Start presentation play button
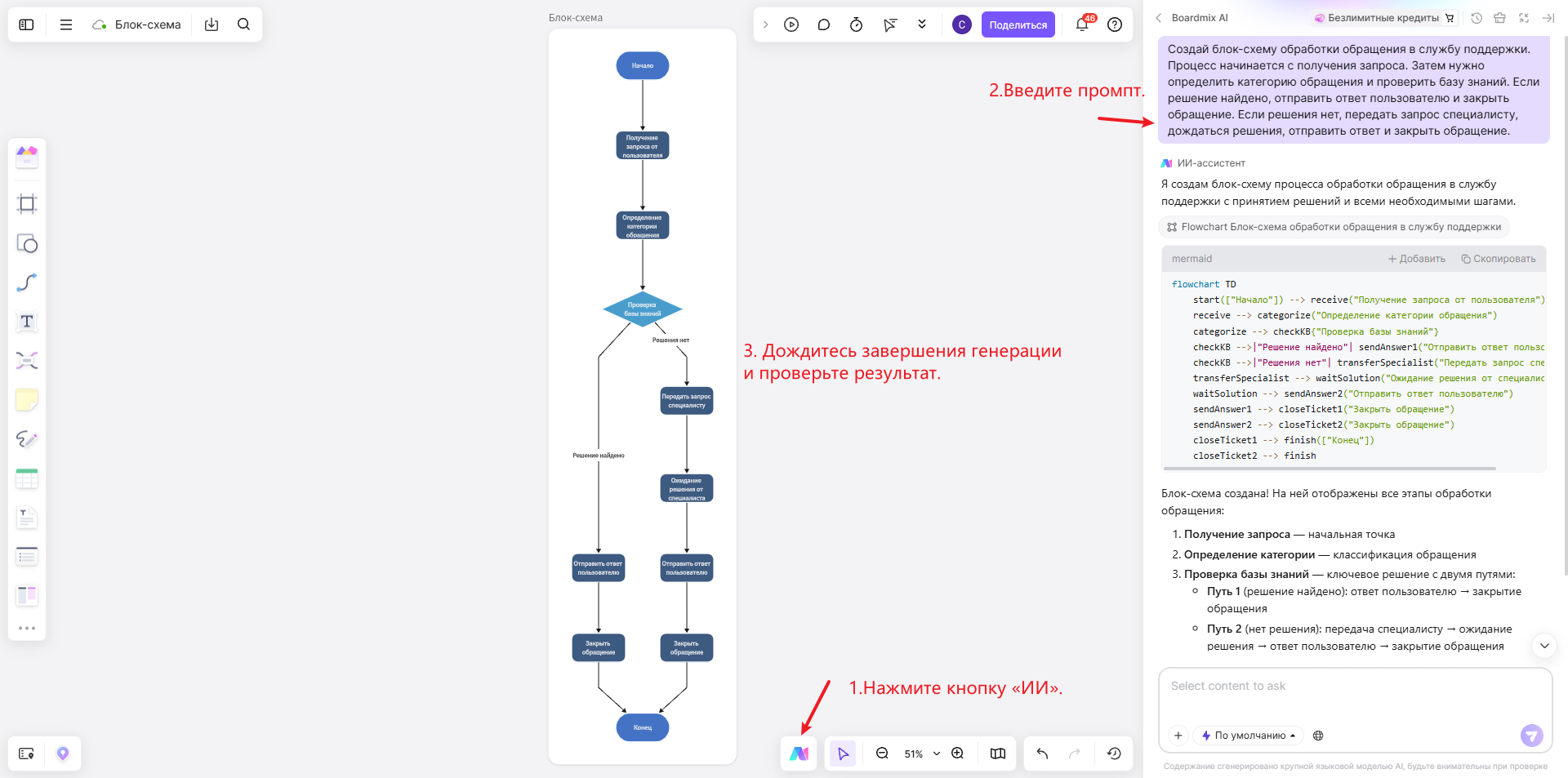Viewport: 1568px width, 778px height. tap(791, 24)
